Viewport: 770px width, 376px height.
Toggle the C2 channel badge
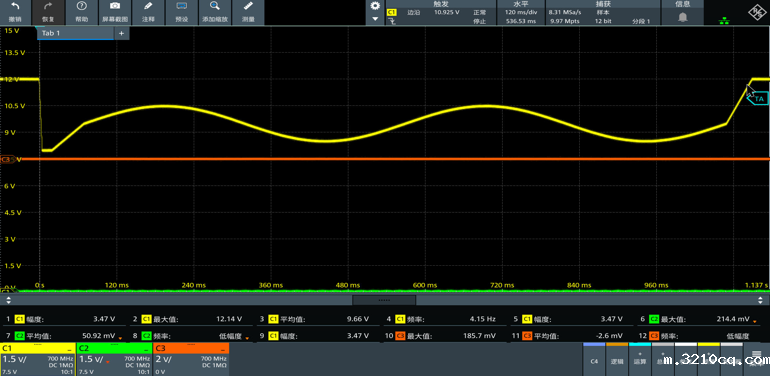click(83, 348)
